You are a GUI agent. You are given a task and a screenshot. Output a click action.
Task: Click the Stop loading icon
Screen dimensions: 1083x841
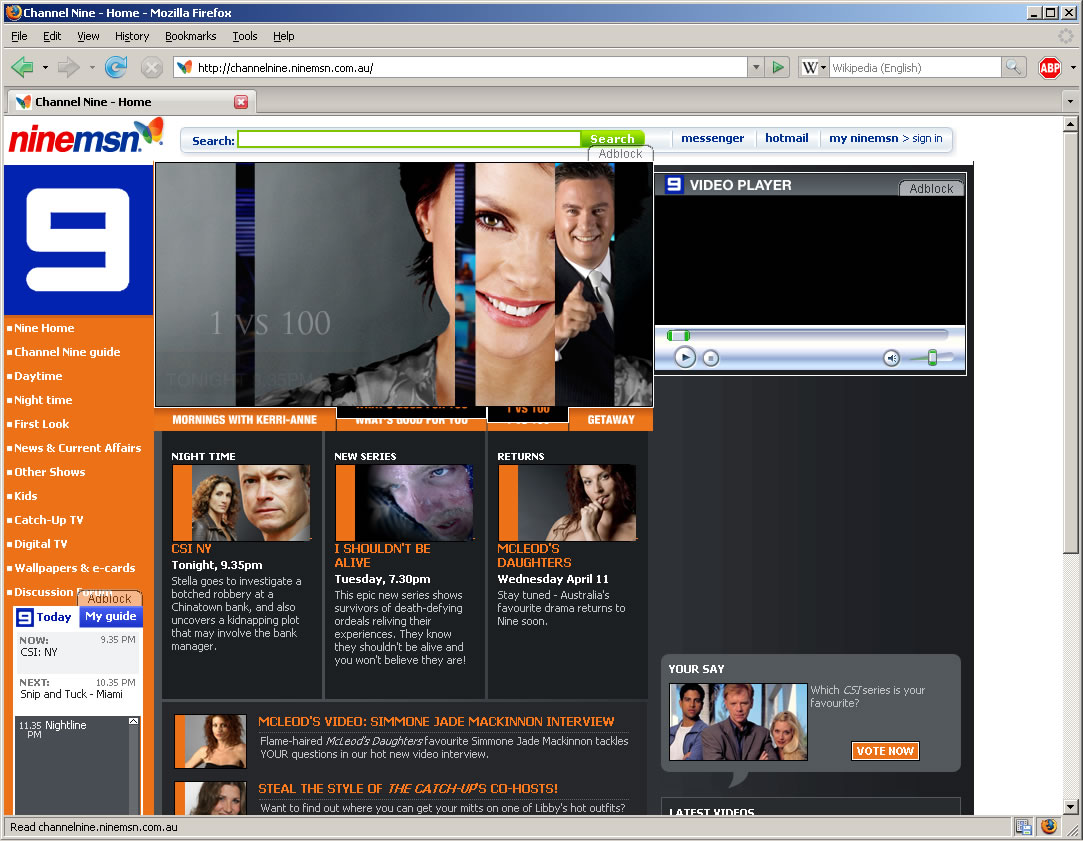tap(151, 67)
